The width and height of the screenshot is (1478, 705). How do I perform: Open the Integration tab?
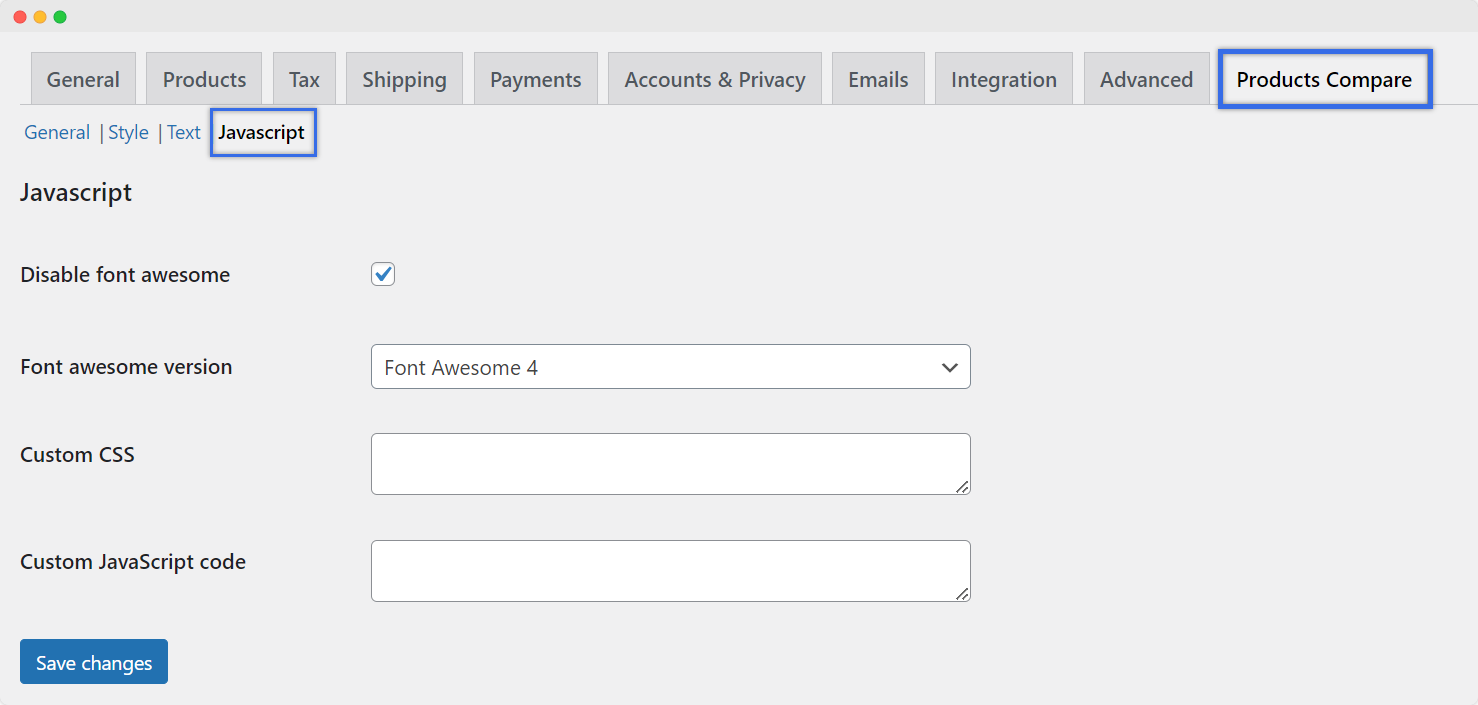point(1003,80)
